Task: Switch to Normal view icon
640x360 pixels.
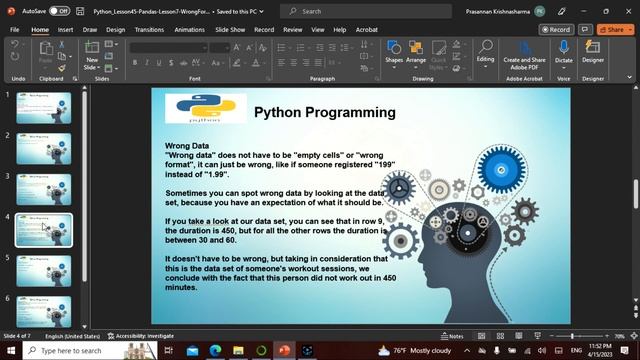Action: tap(482, 336)
